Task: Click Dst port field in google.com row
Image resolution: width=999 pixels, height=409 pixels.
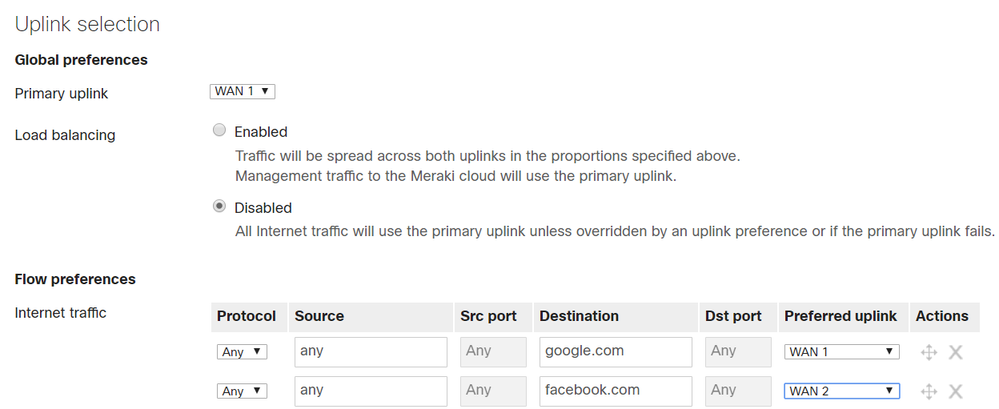Action: pos(738,352)
